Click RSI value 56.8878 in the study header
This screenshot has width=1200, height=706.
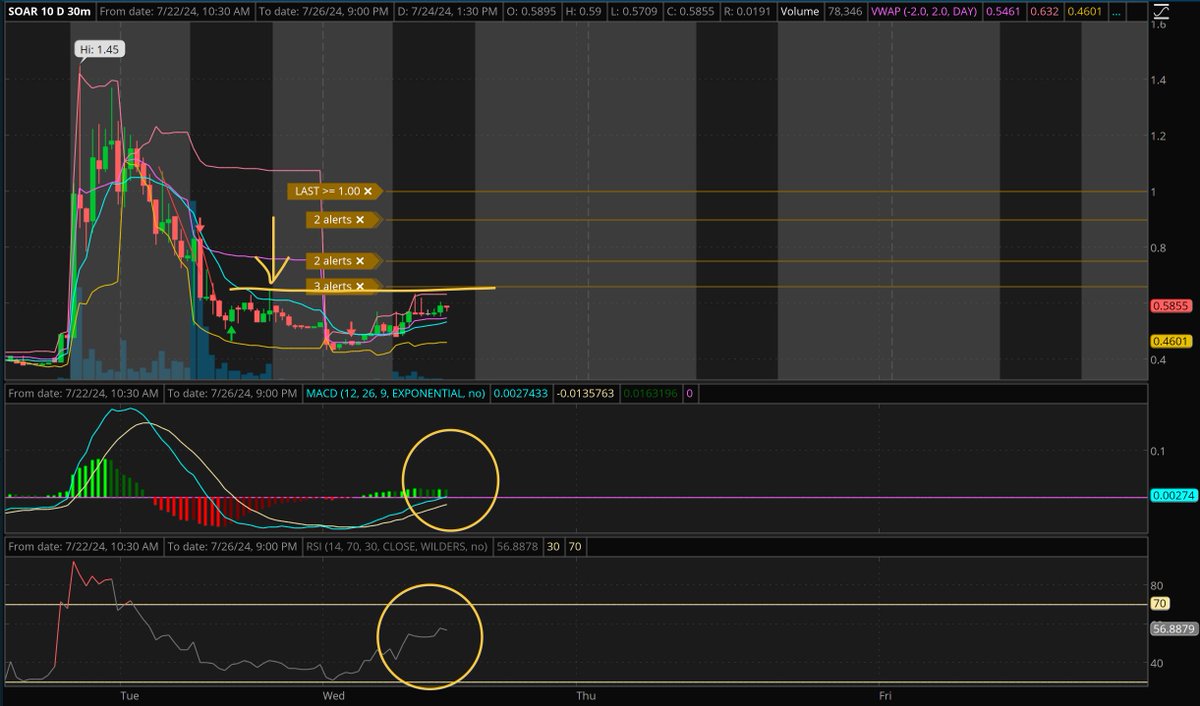[517, 547]
